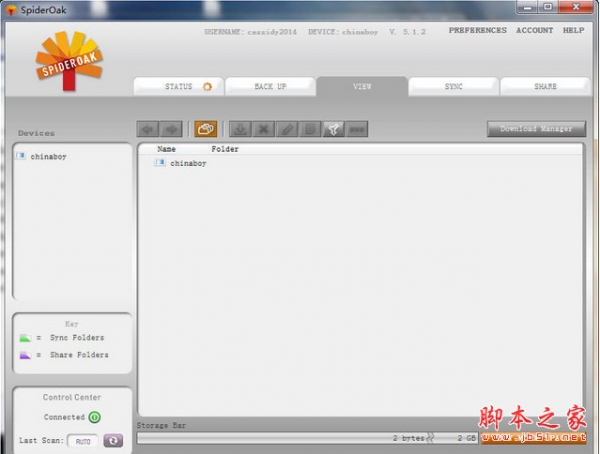This screenshot has width=600, height=454.
Task: Open the Download Manager
Action: pyautogui.click(x=536, y=129)
